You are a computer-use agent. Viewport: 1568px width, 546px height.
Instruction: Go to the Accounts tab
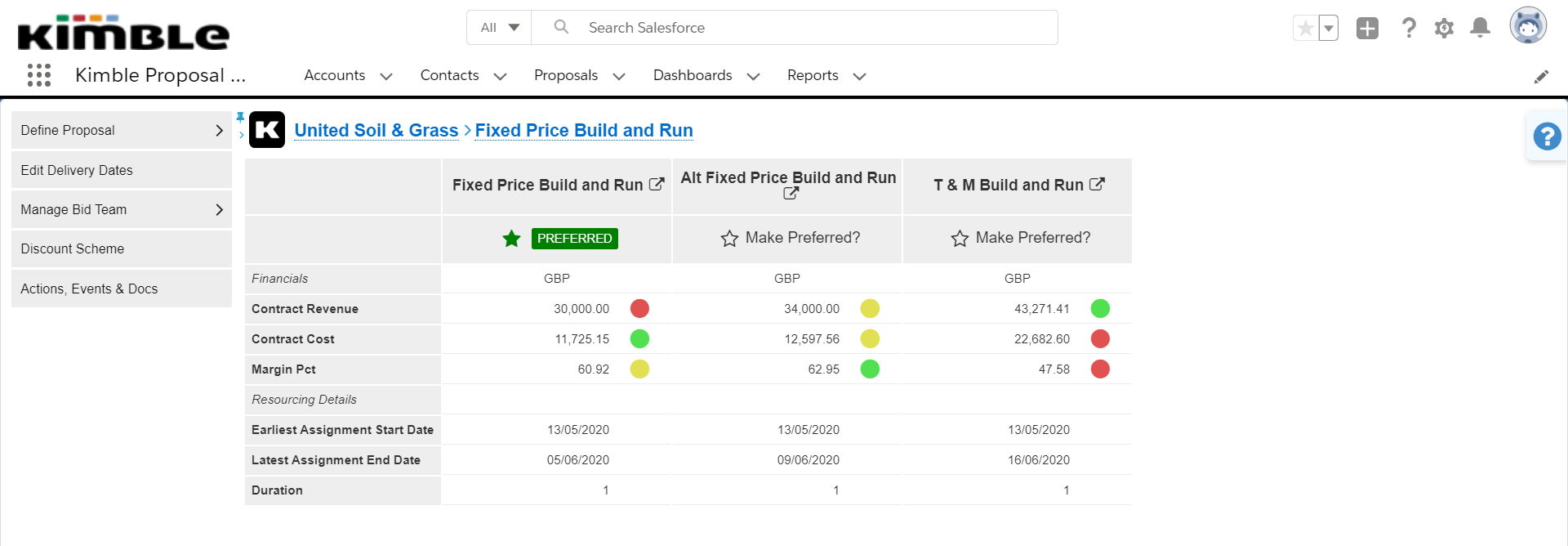click(335, 75)
